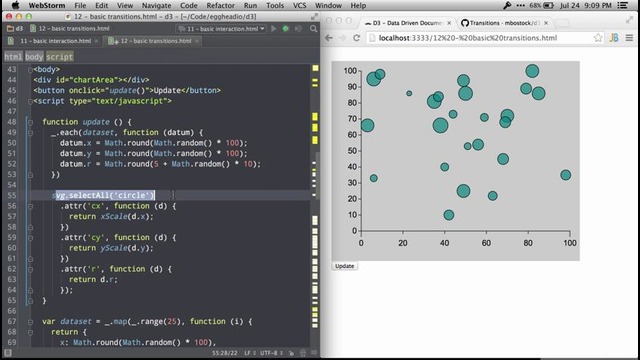
Task: Click the Debug bug icon in WebStorm toolbar
Action: coord(286,29)
